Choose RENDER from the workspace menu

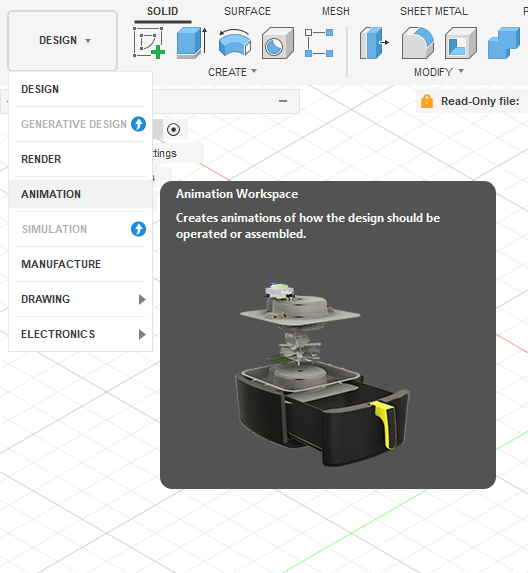click(80, 159)
